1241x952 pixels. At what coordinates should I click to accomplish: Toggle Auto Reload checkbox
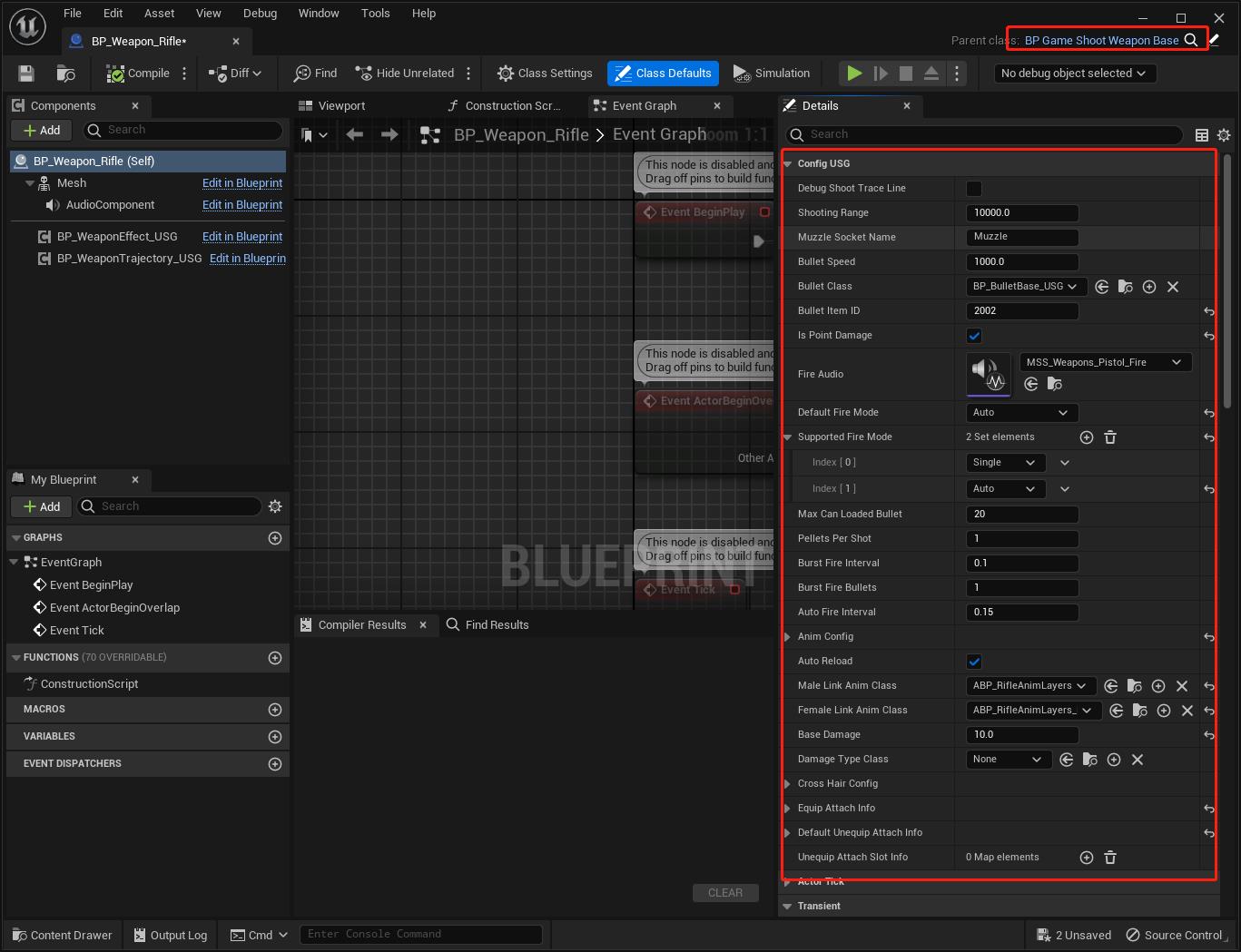974,662
